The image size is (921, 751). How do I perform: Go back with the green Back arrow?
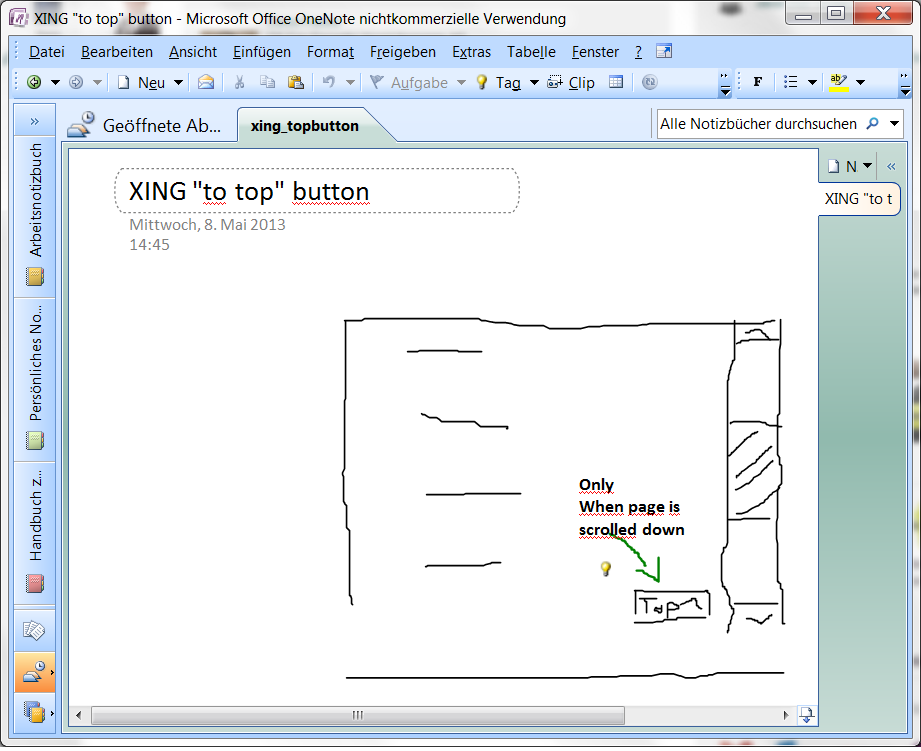click(x=34, y=83)
